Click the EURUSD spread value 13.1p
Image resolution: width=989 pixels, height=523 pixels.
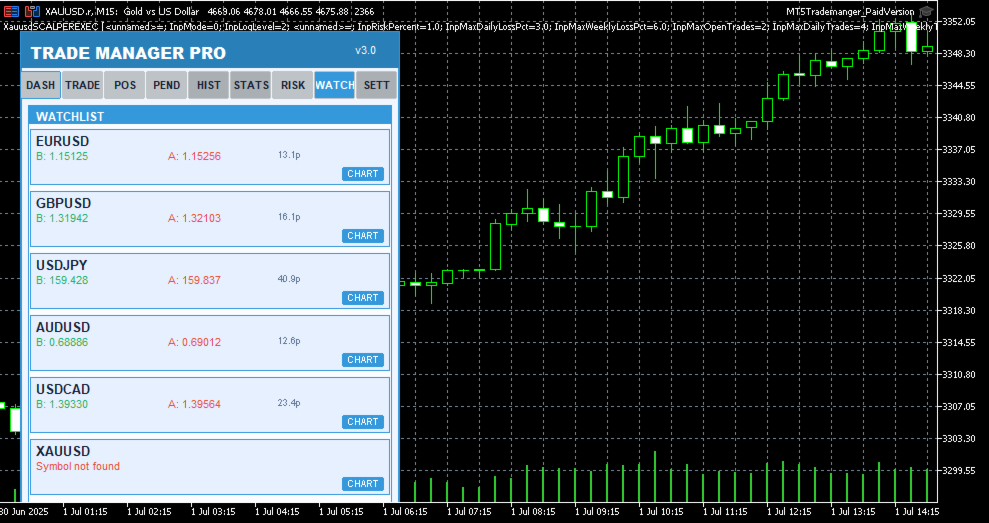pyautogui.click(x=289, y=155)
